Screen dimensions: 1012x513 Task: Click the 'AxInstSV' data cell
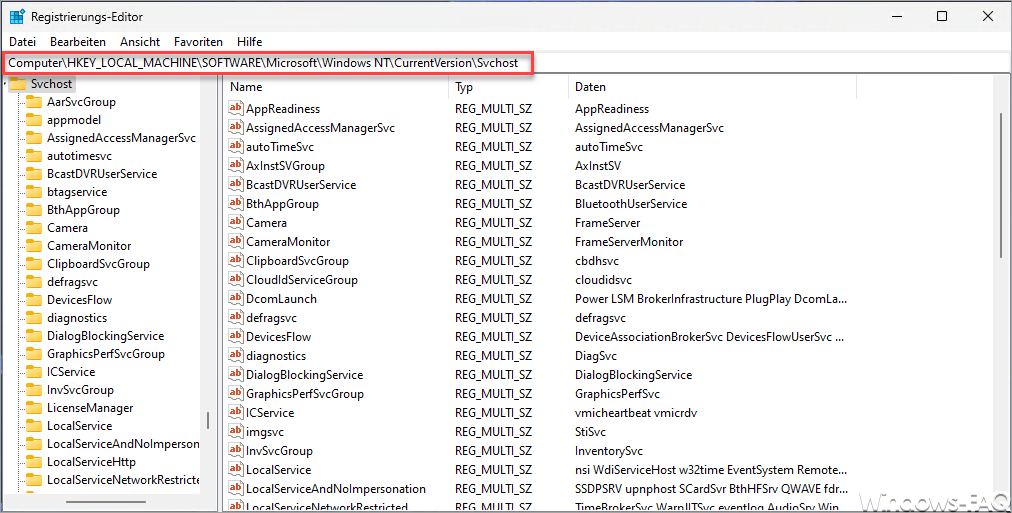coord(598,166)
